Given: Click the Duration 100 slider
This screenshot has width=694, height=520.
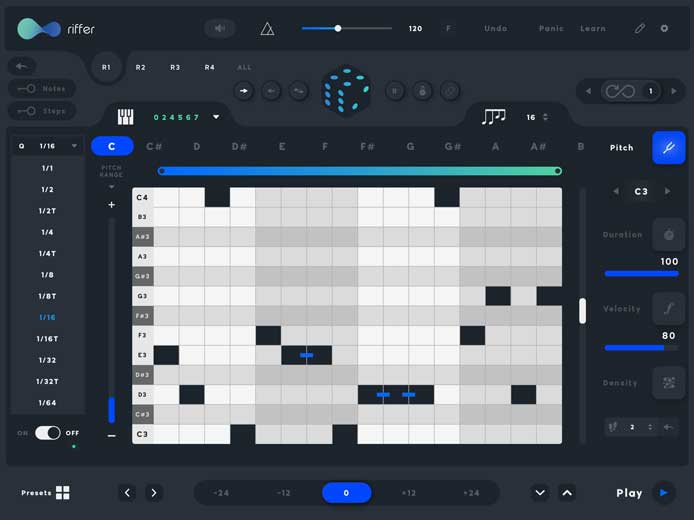Looking at the screenshot, I should coord(642,274).
